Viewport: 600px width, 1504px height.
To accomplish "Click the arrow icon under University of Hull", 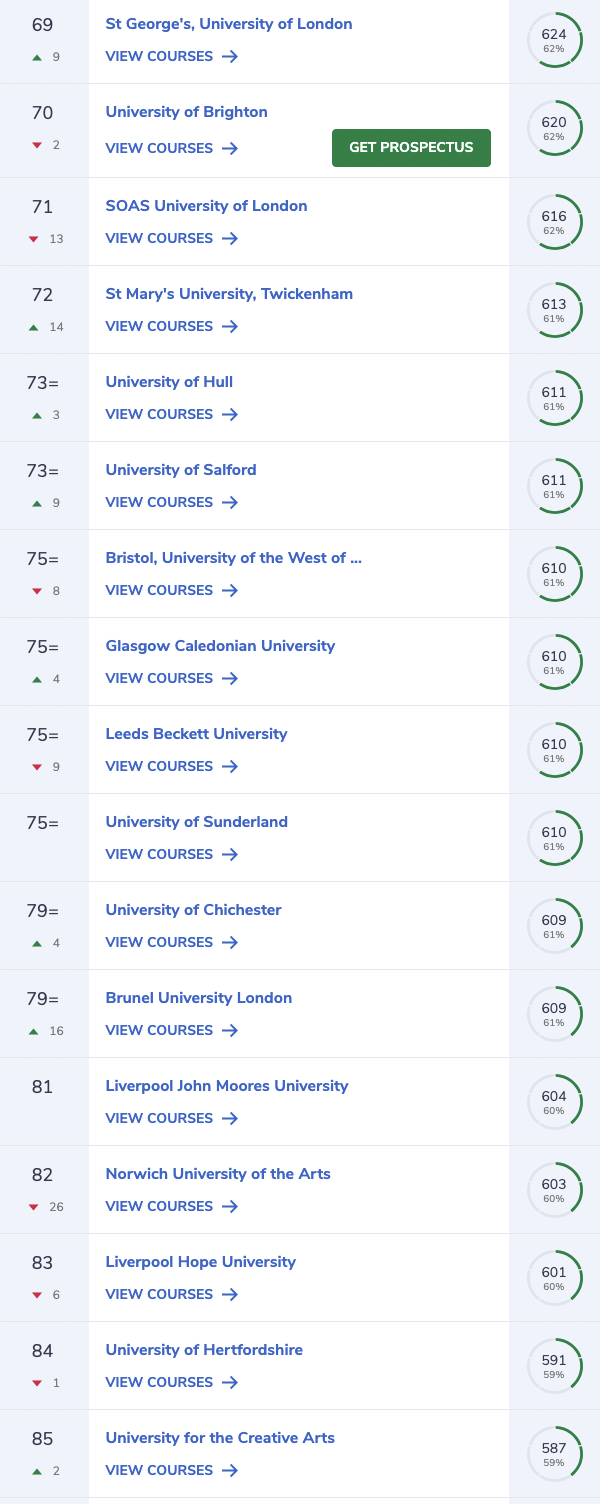I will coord(230,415).
